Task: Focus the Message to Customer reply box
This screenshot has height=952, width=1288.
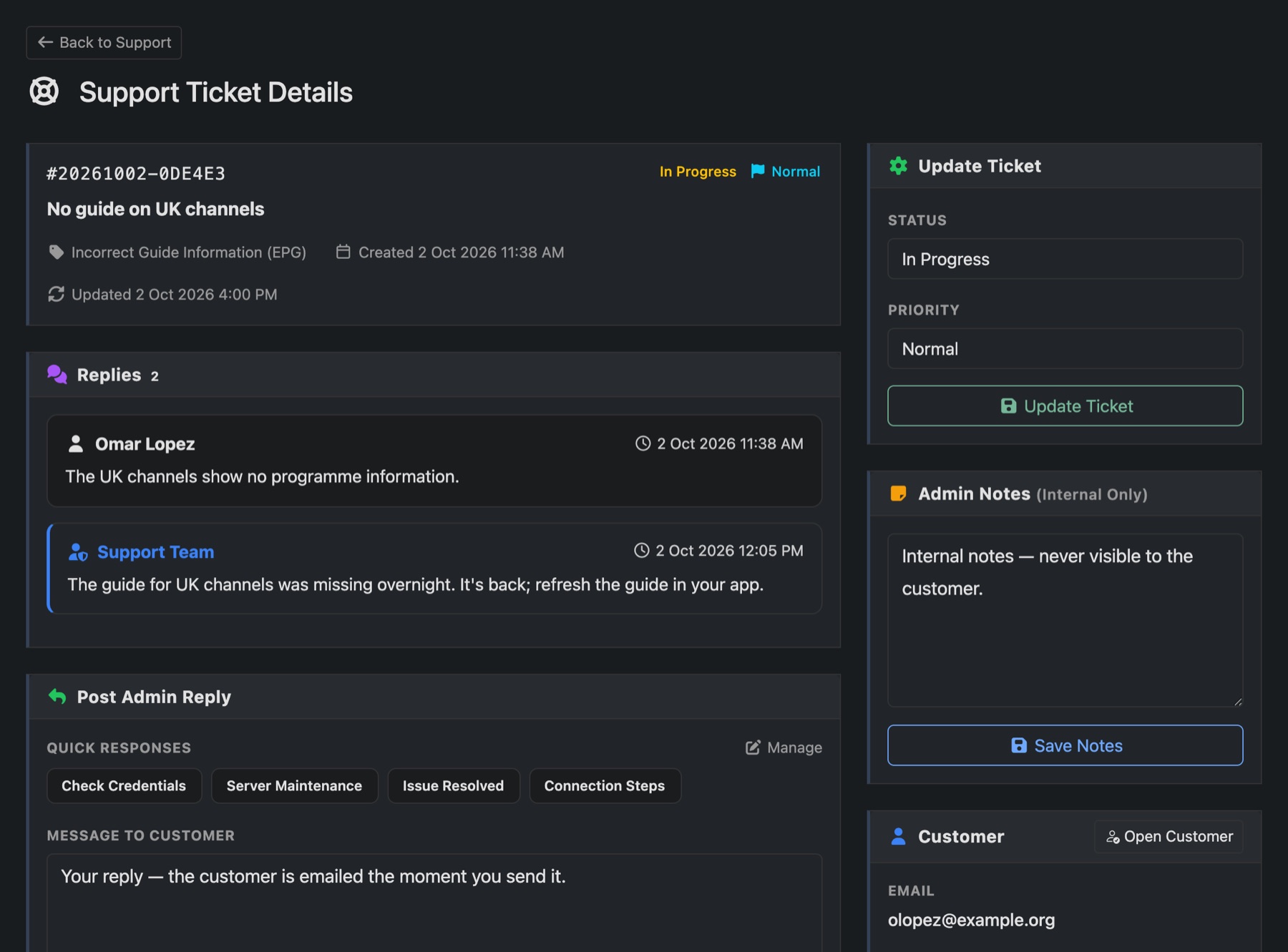Action: point(434,903)
